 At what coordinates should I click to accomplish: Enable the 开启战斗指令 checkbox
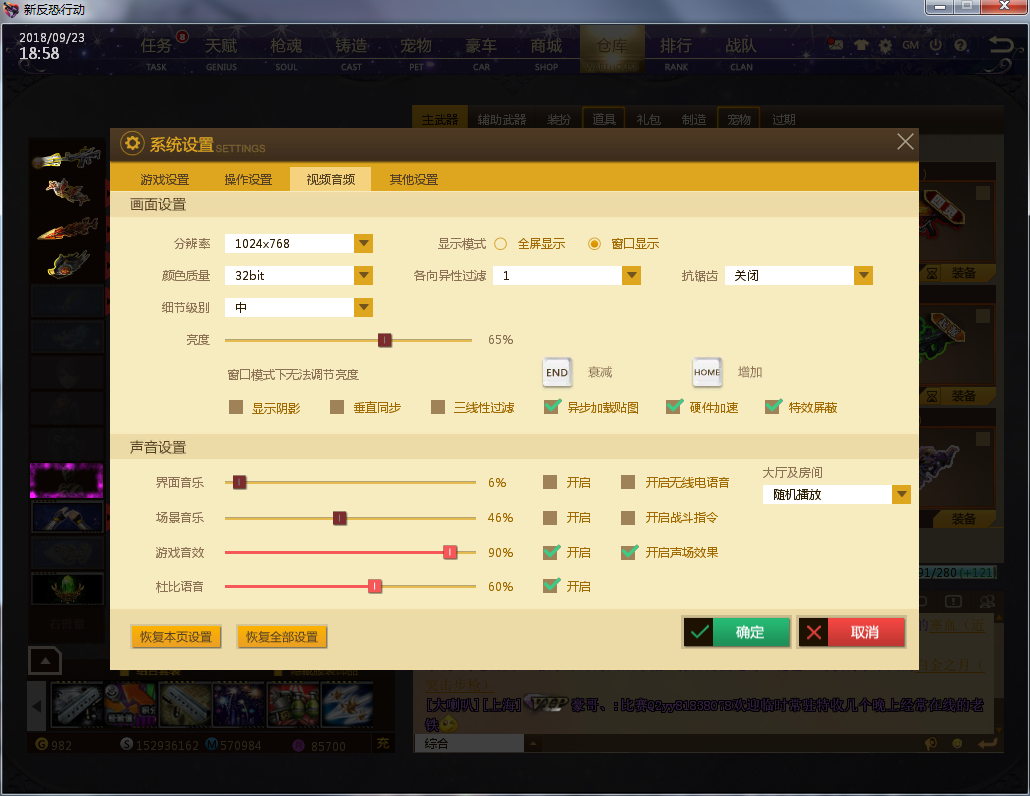click(628, 518)
